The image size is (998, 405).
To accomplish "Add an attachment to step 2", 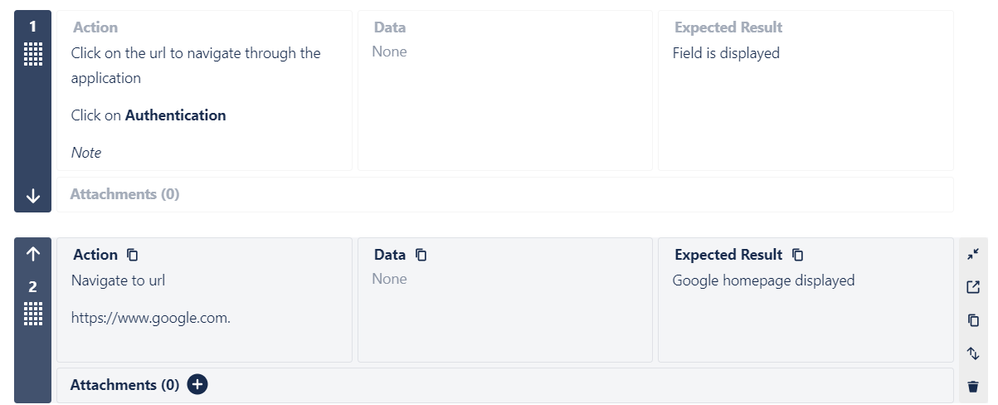I will (x=197, y=384).
